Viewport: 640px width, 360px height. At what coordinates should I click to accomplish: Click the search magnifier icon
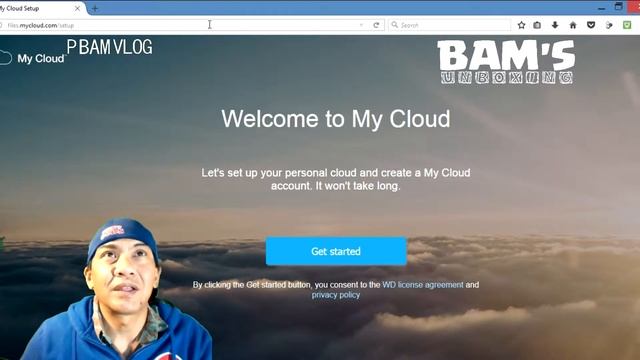point(395,25)
